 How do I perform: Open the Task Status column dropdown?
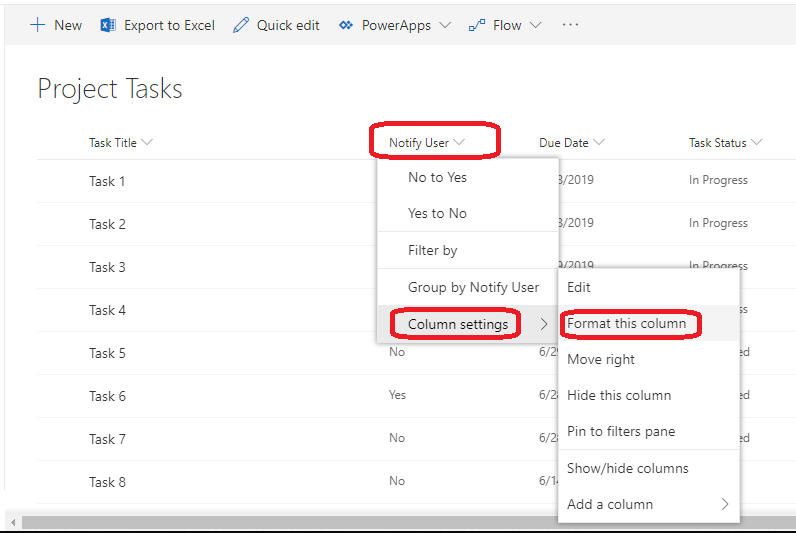[757, 142]
